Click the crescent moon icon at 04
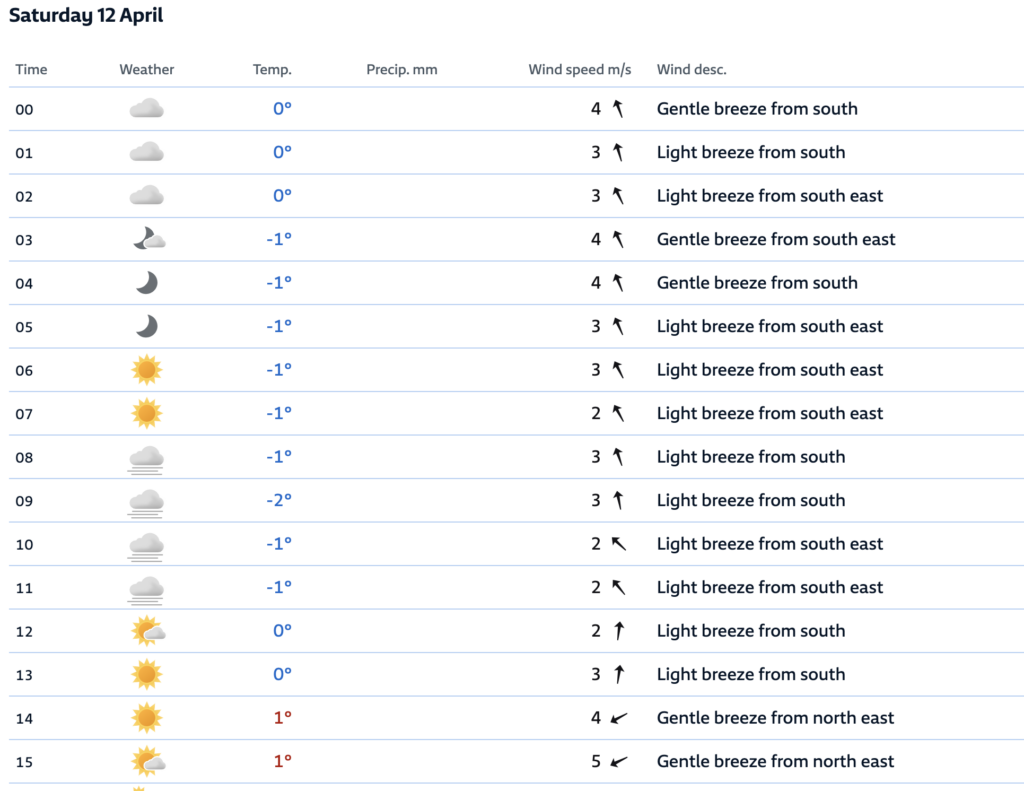Screen dimensions: 1024x791 click(147, 283)
